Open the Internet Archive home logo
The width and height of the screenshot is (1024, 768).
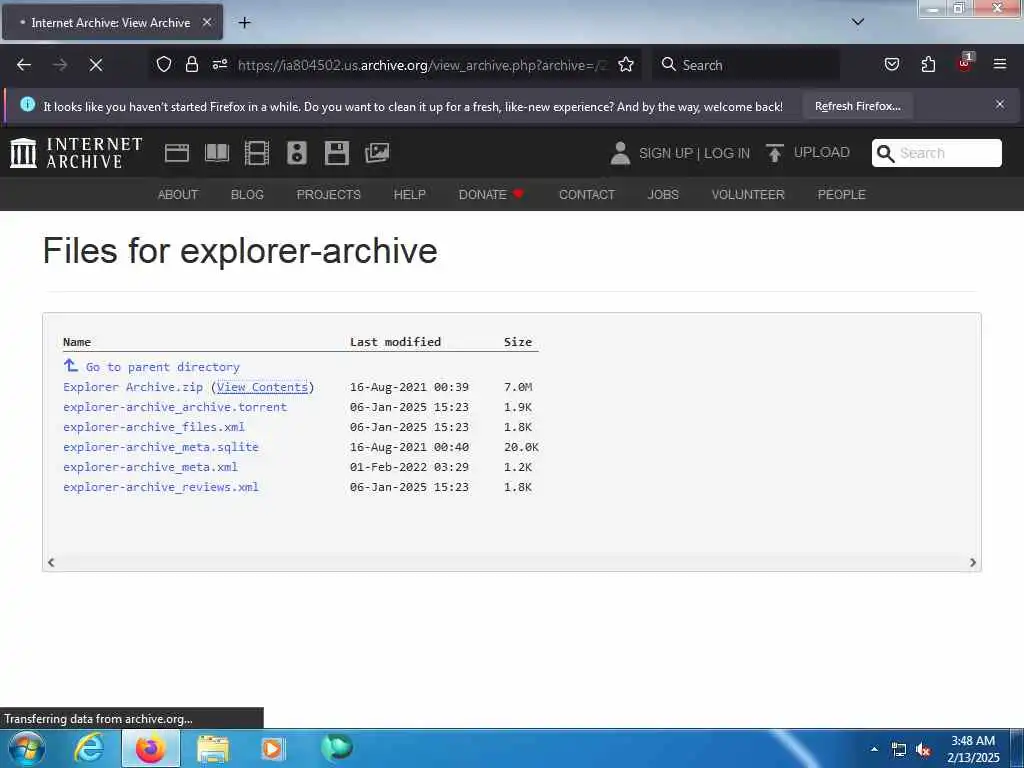[76, 153]
